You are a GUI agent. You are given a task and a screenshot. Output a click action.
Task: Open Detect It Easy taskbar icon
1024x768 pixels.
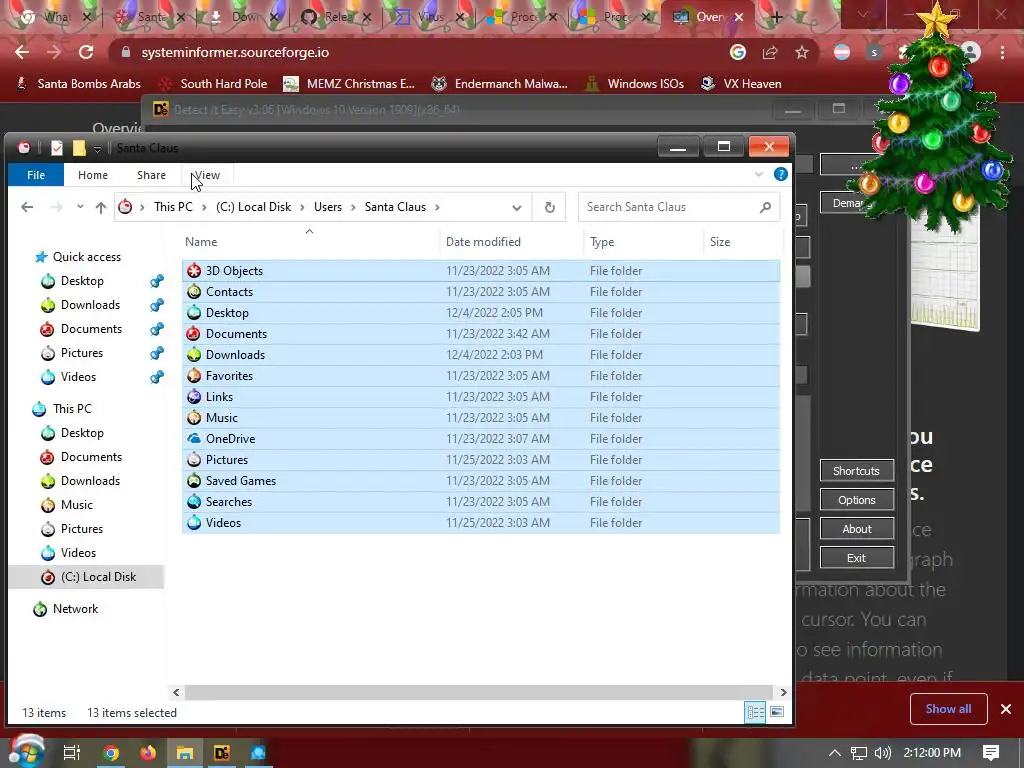(222, 753)
